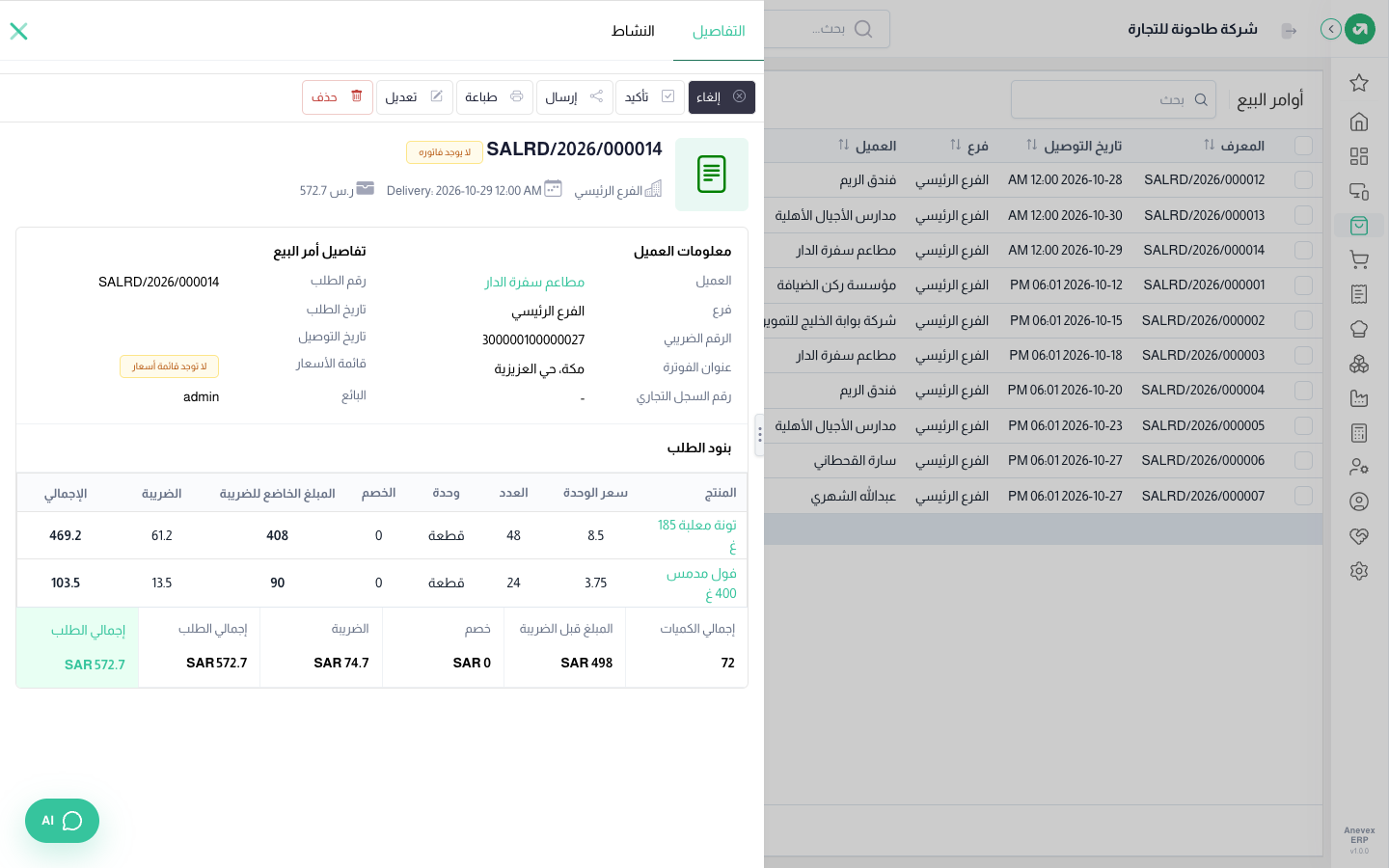Image resolution: width=1389 pixels, height=868 pixels.
Task: Open the stacked cubes inventory icon
Action: coord(1359,364)
